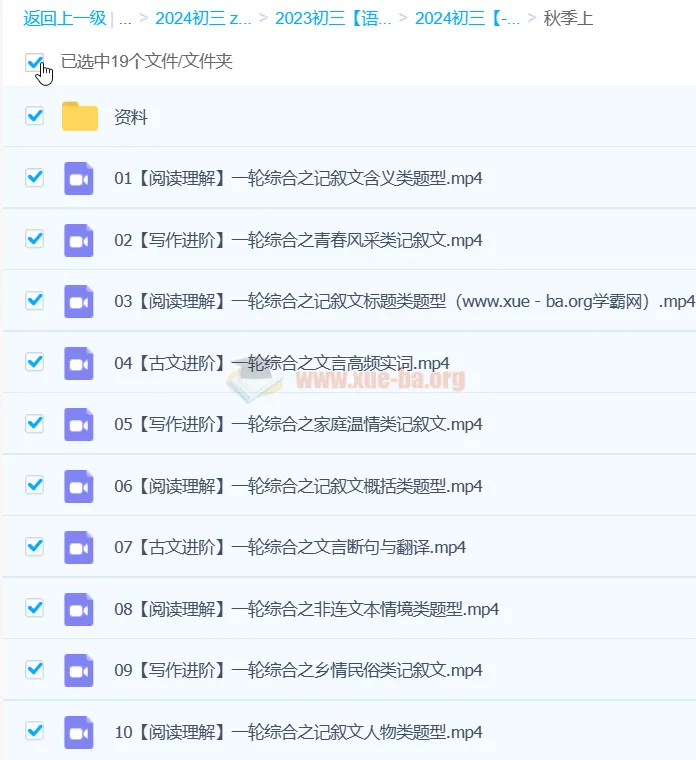Open the 2024初三【-... breadcrumb folder
The image size is (696, 760).
pos(467,18)
